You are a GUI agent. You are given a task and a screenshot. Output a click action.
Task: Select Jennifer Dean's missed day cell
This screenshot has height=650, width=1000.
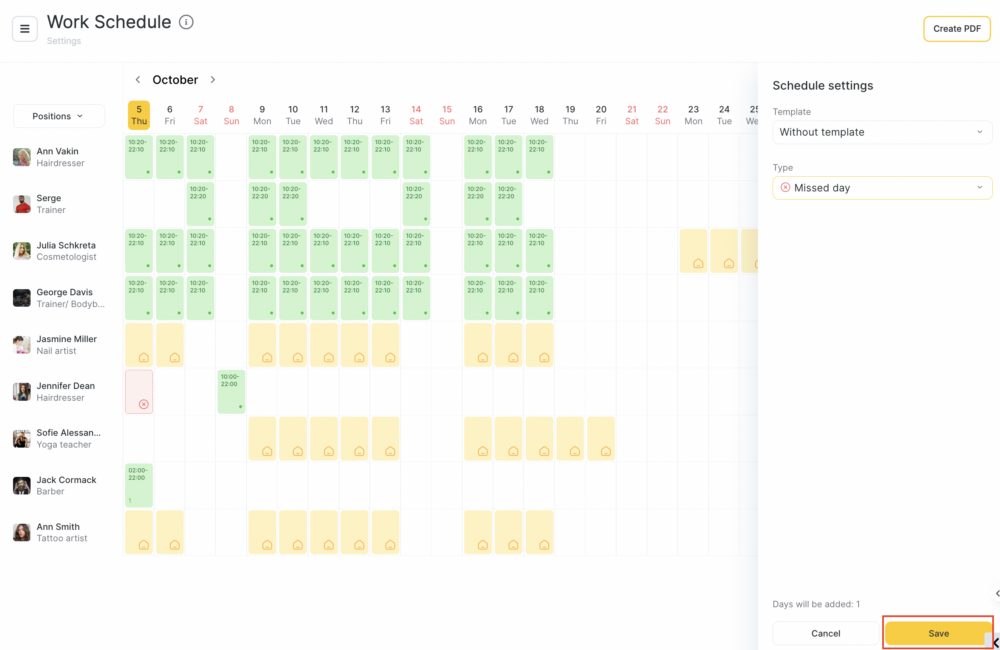pos(139,391)
